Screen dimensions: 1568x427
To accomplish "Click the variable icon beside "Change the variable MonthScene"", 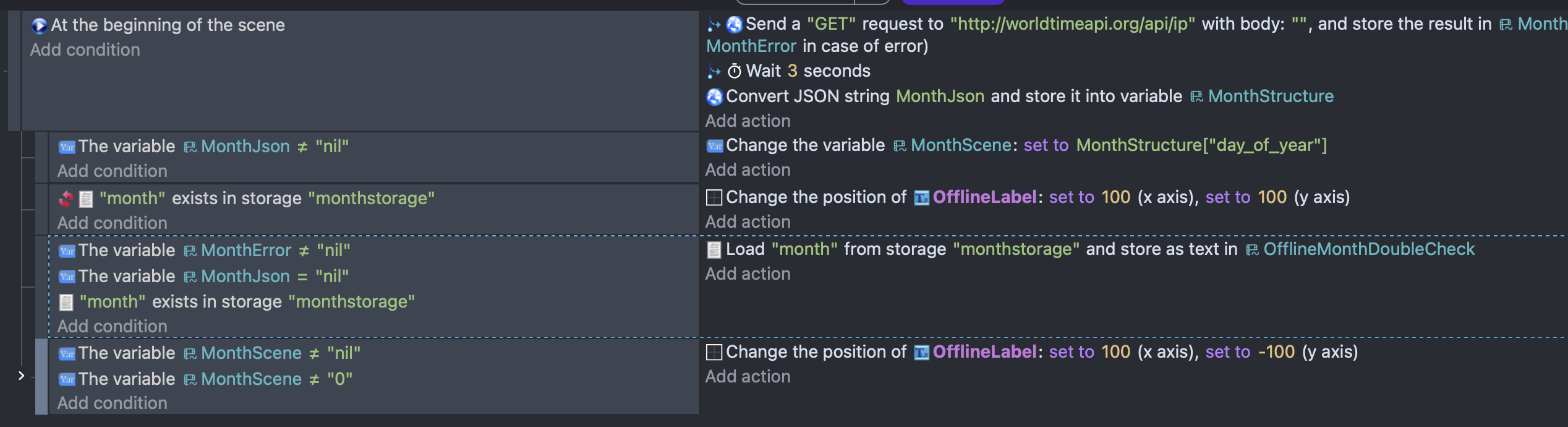I will [715, 145].
